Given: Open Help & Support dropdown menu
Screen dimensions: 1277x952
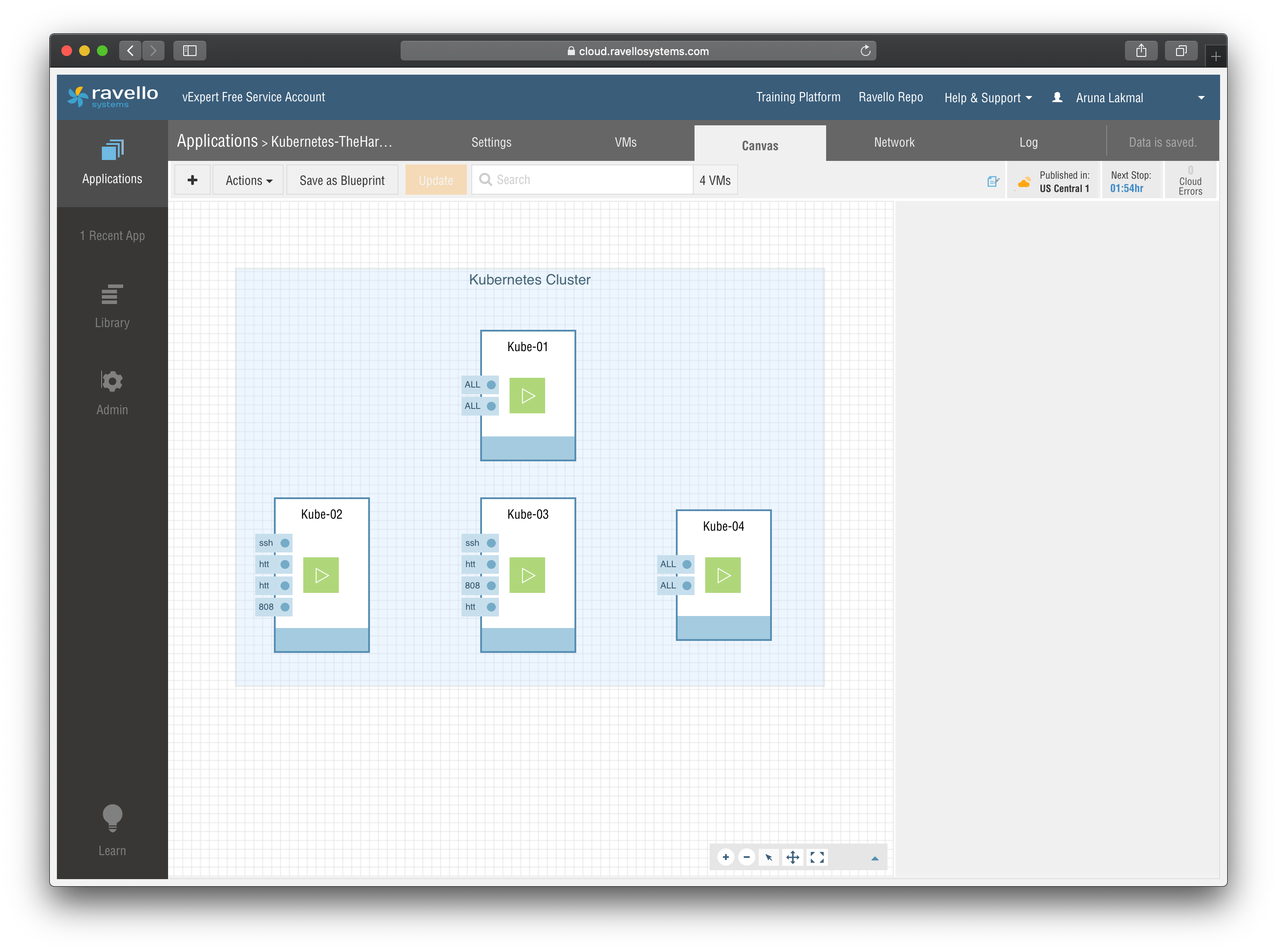Looking at the screenshot, I should coord(988,98).
